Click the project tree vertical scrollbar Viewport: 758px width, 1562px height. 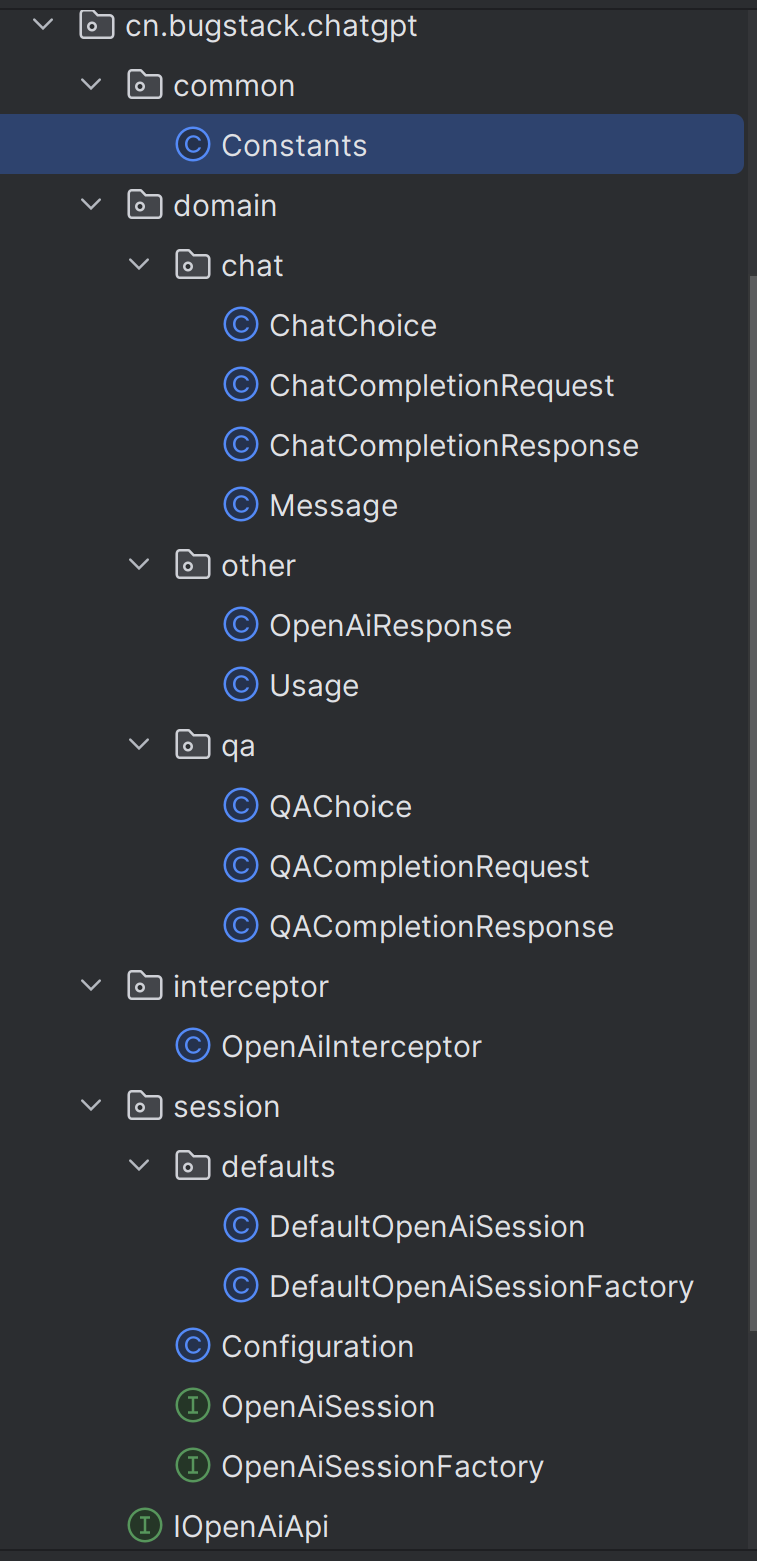(x=753, y=800)
